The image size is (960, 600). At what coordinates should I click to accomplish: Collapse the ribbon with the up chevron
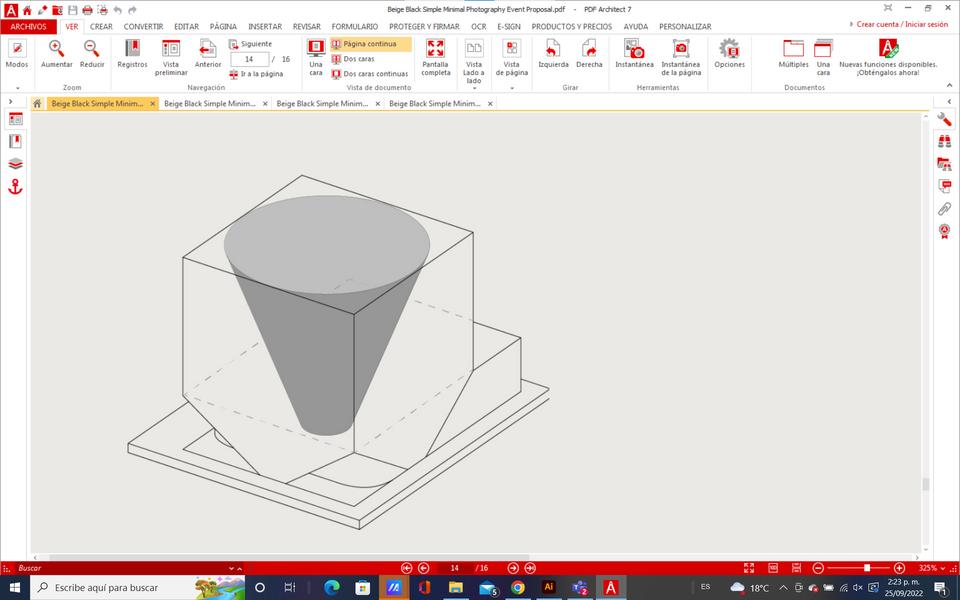point(950,85)
